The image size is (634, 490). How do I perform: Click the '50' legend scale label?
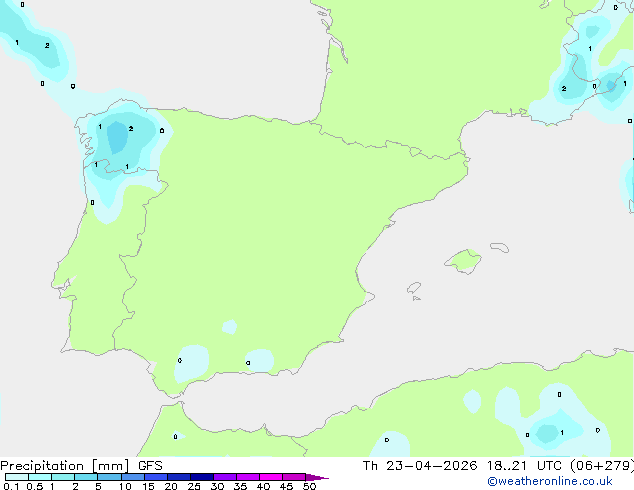(309, 486)
